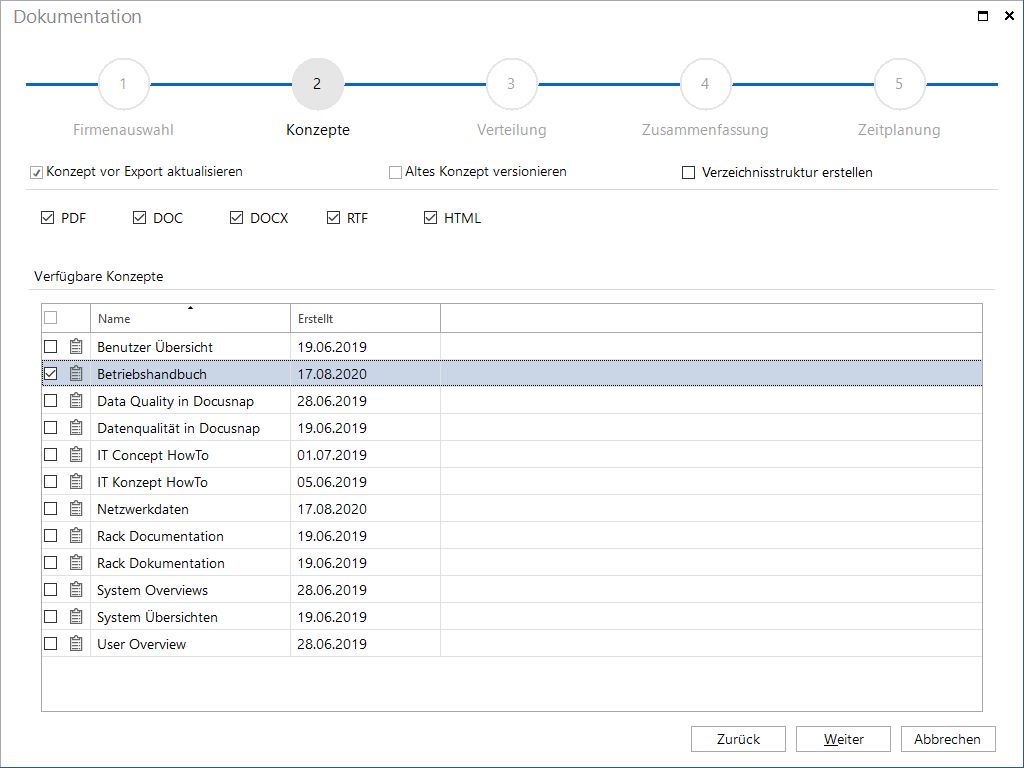Click the concept icon for IT Concept HowTo

[x=76, y=455]
